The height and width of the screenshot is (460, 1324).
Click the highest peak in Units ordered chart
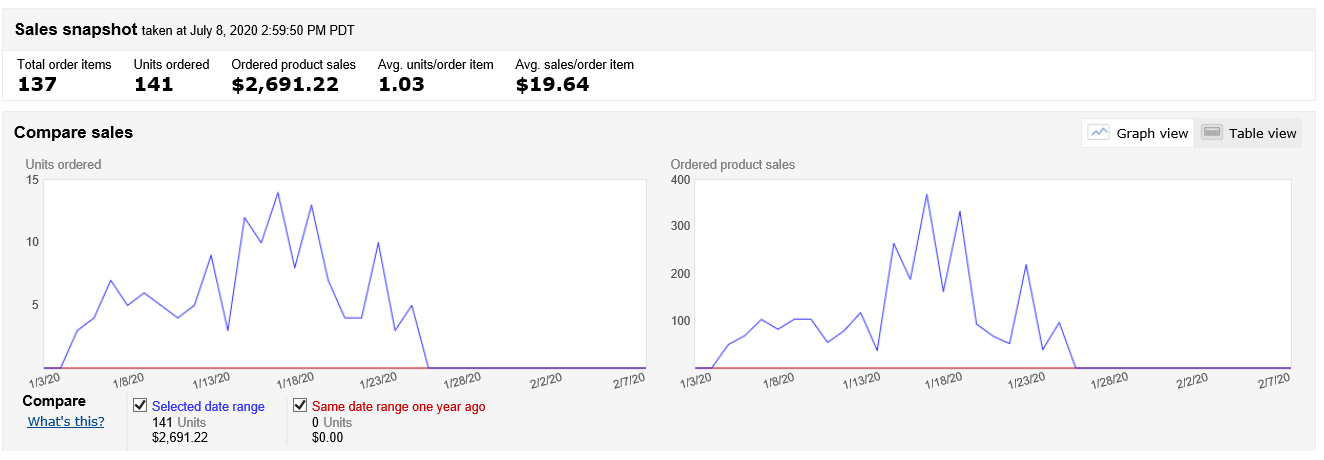[278, 193]
